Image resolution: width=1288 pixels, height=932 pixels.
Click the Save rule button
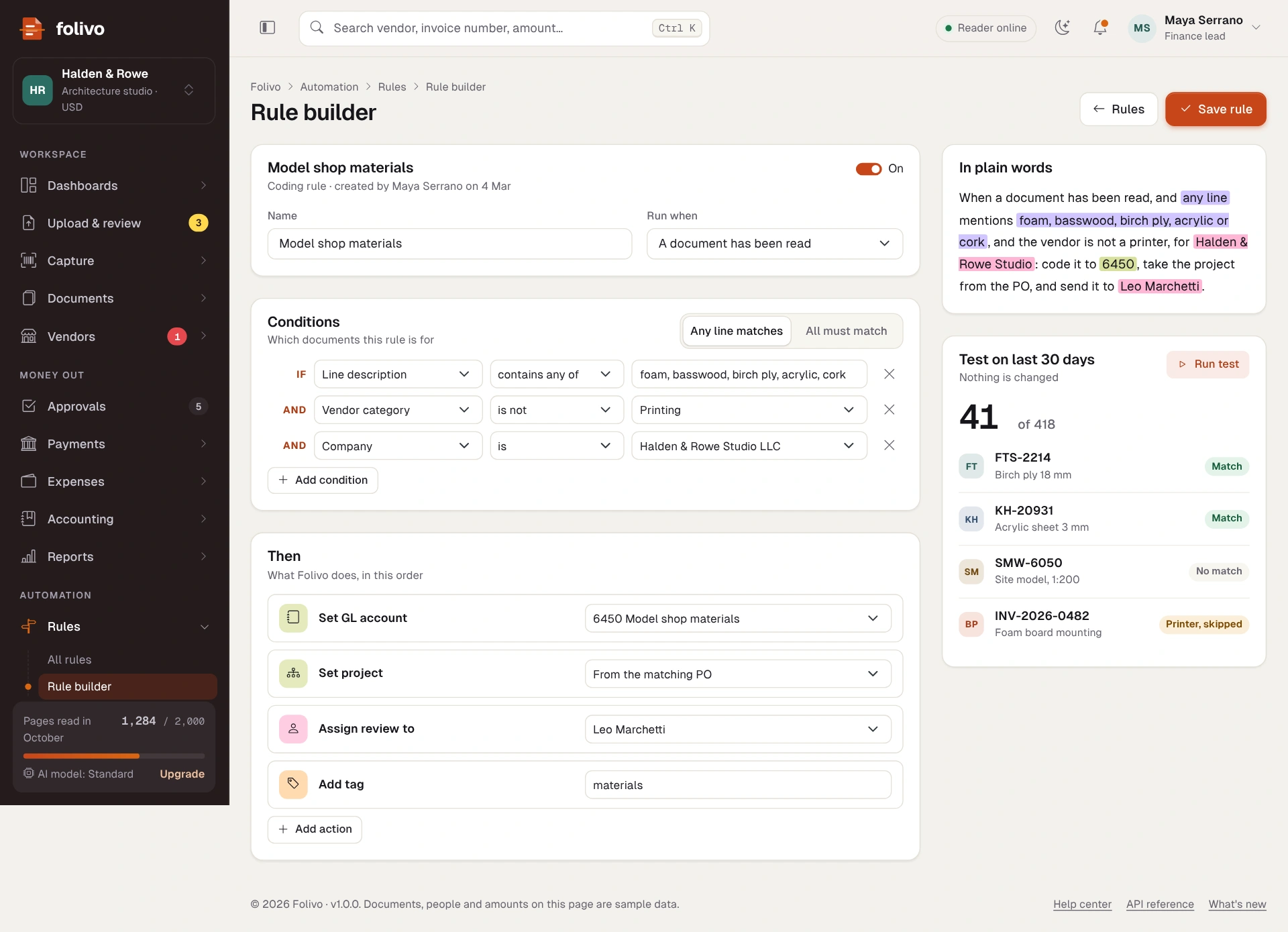click(x=1216, y=109)
